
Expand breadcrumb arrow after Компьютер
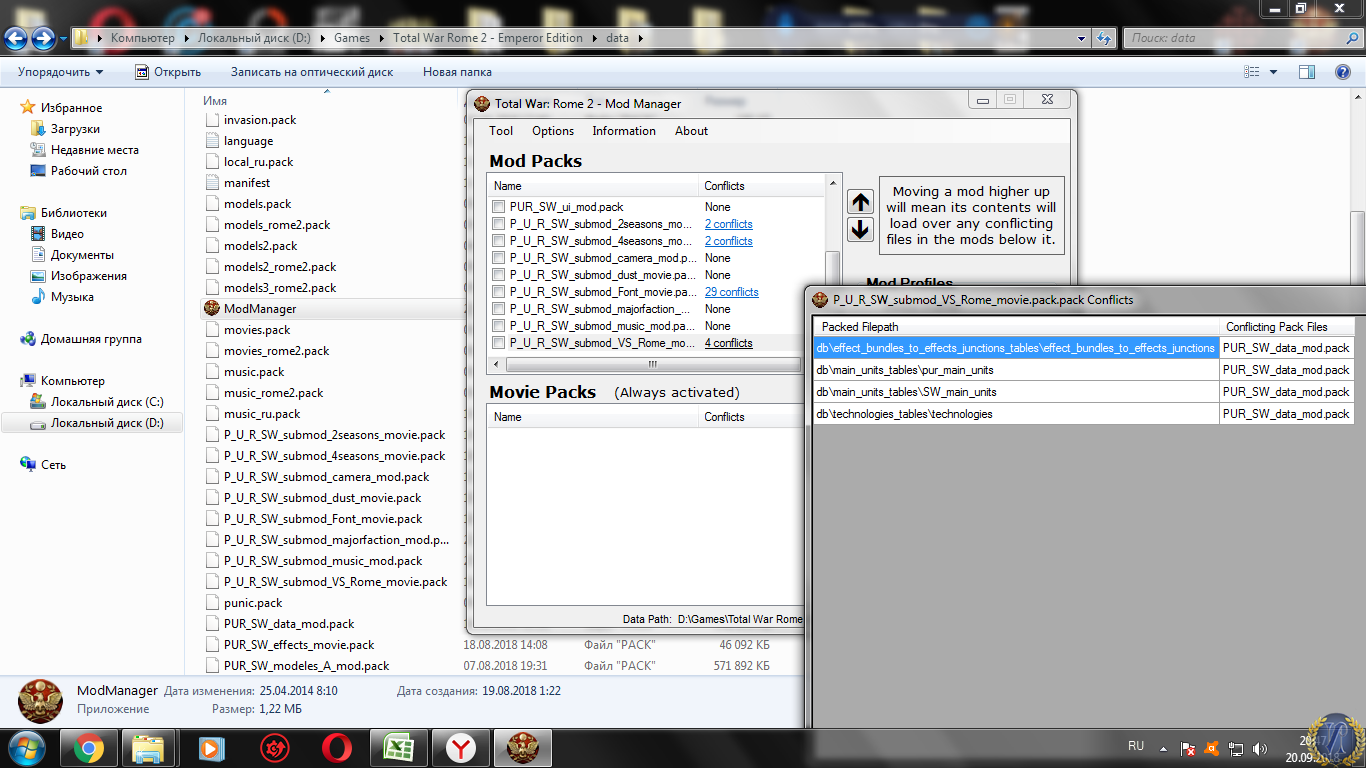coord(185,38)
